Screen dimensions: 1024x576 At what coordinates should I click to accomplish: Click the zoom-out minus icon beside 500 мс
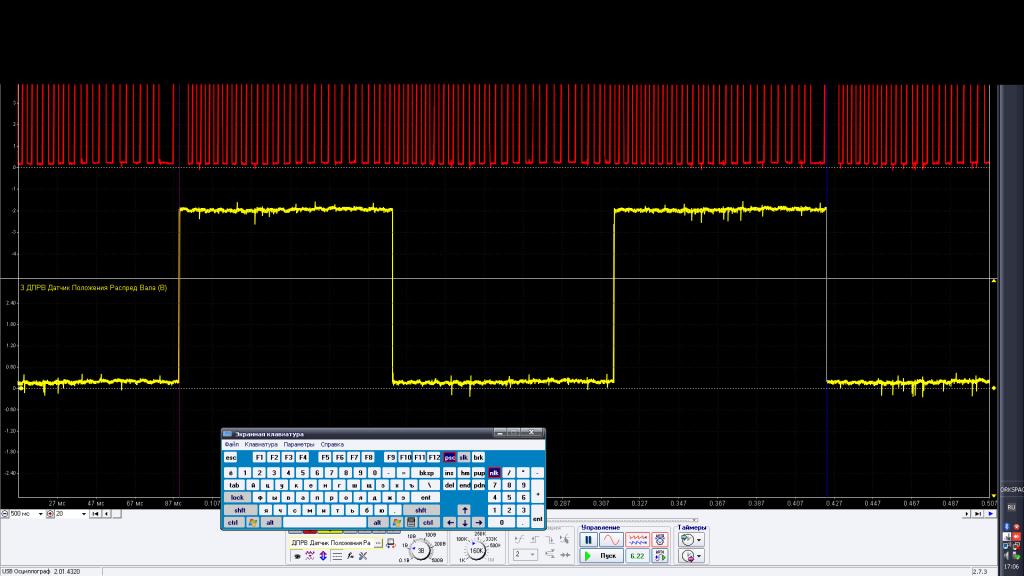point(5,514)
